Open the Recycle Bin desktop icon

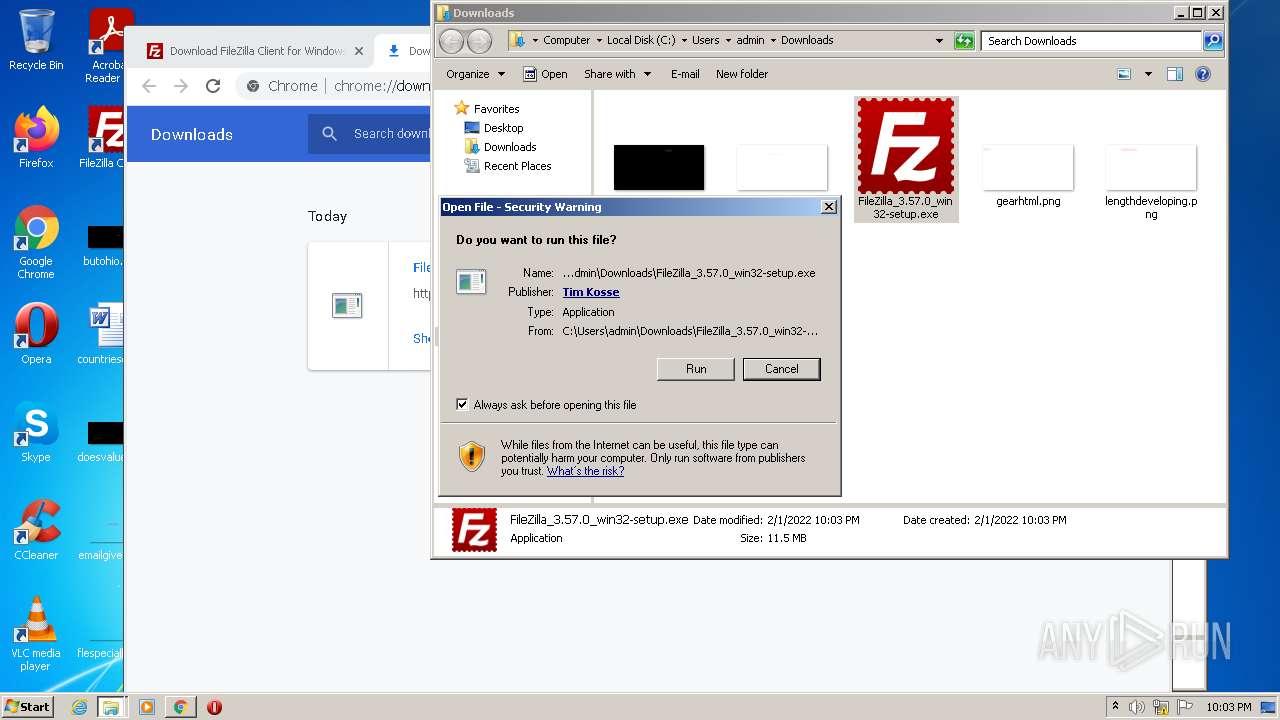click(x=36, y=40)
